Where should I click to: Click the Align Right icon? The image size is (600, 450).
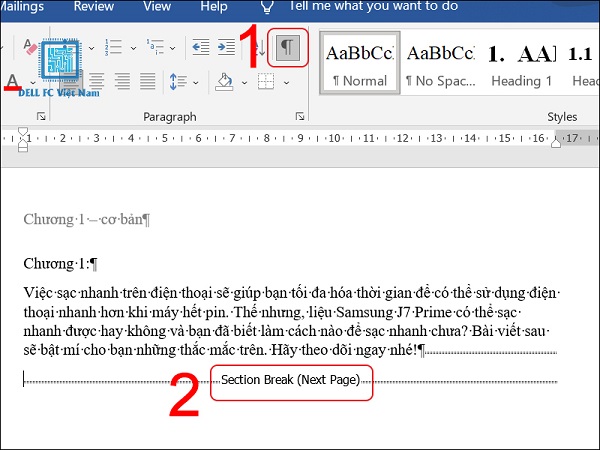coord(122,81)
